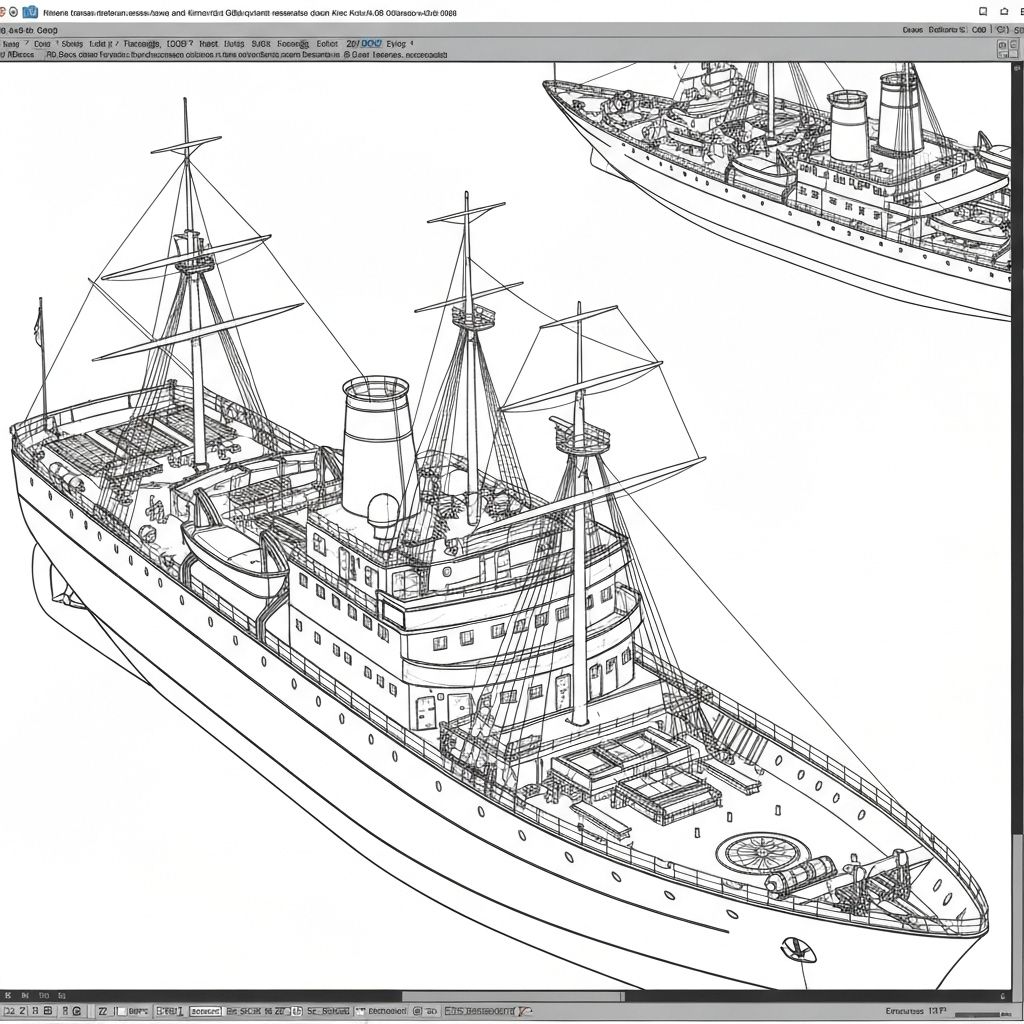This screenshot has height=1024, width=1024.
Task: Open the 'Eoftot' menu item
Action: 327,44
